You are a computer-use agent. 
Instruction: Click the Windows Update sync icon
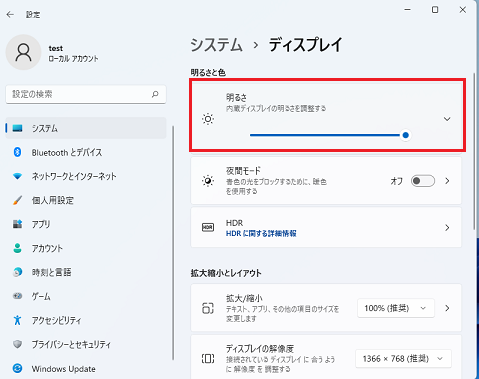(x=17, y=368)
